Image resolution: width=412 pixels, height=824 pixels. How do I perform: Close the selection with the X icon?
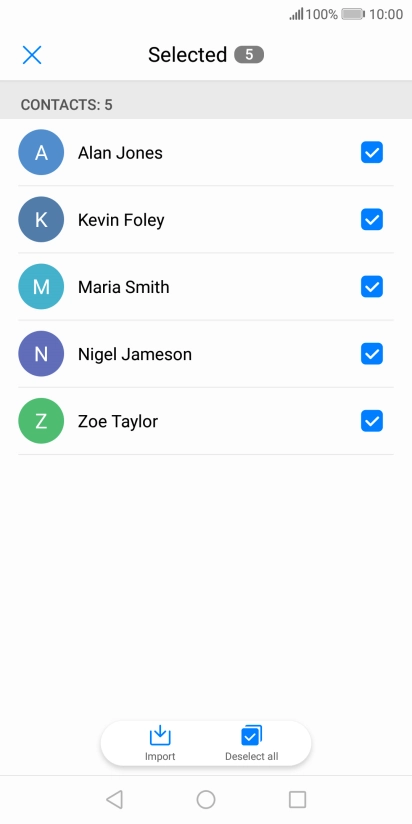click(32, 55)
